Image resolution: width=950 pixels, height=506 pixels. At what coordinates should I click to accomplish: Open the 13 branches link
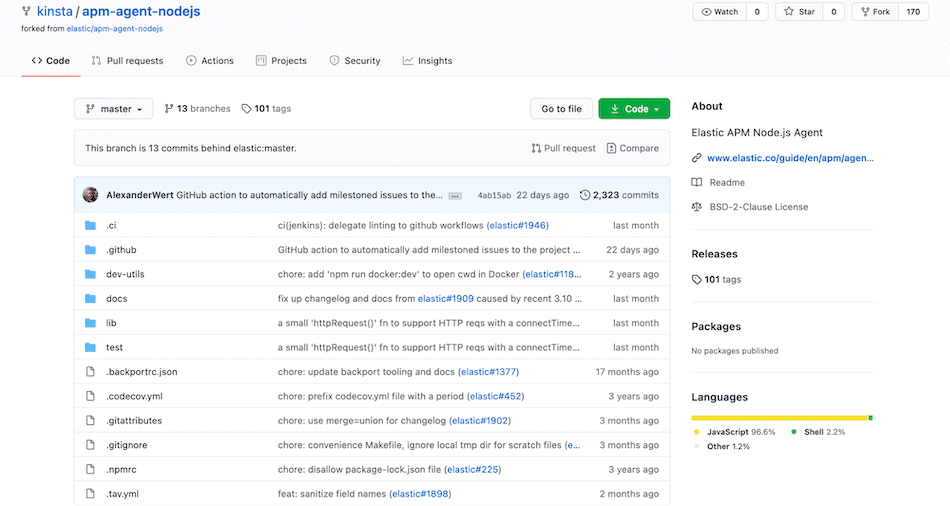pyautogui.click(x=197, y=109)
